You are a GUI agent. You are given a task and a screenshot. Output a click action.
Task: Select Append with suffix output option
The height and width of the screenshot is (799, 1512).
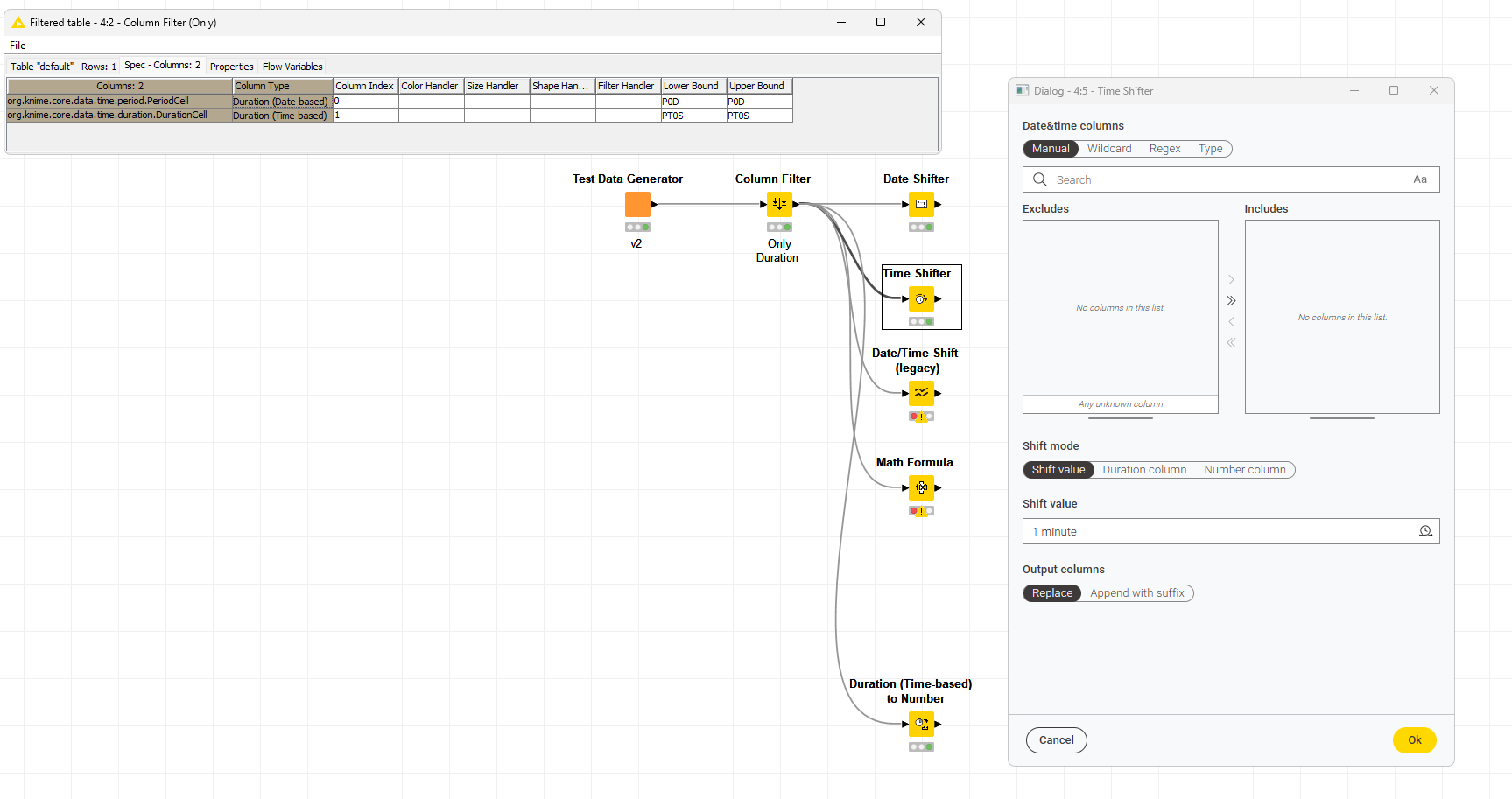click(x=1136, y=593)
